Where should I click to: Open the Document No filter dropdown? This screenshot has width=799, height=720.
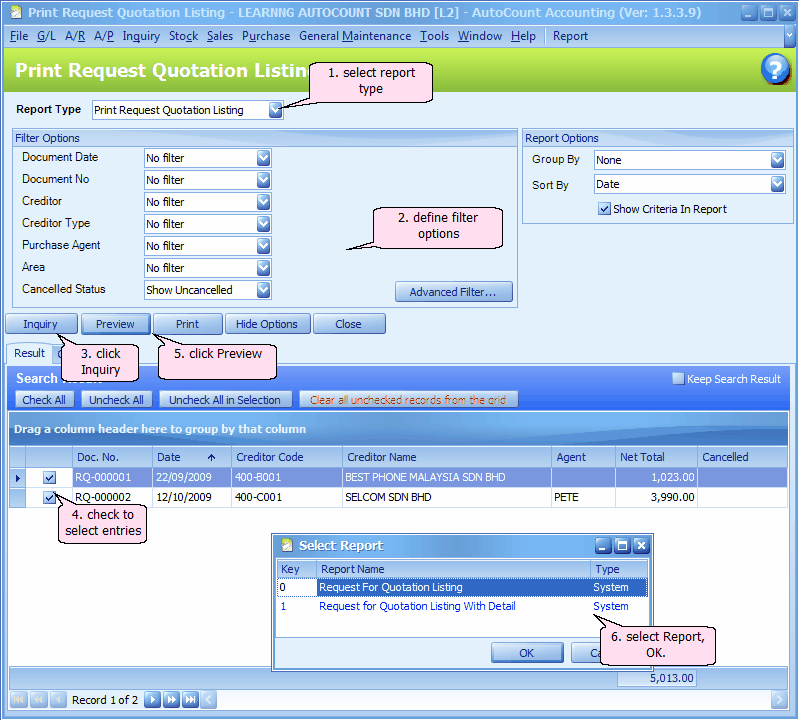coord(263,180)
